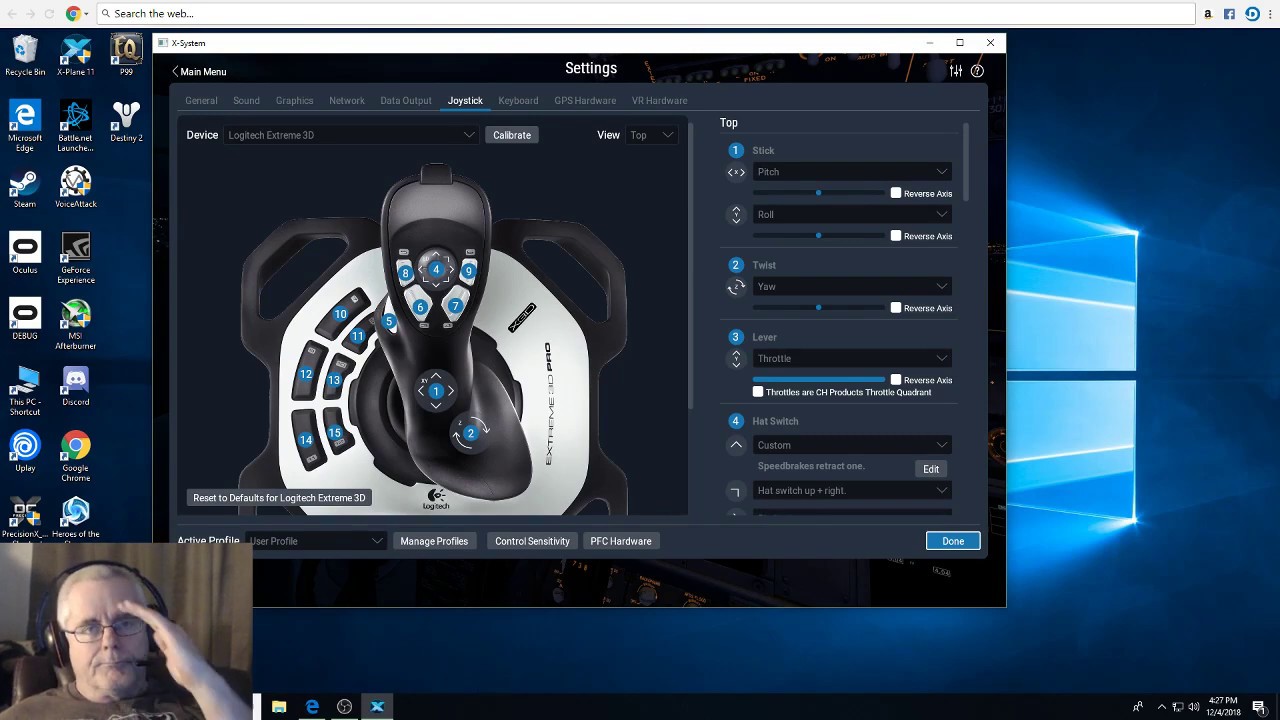Open Recycle Bin desktop icon
Viewport: 1280px width, 720px height.
pyautogui.click(x=25, y=56)
